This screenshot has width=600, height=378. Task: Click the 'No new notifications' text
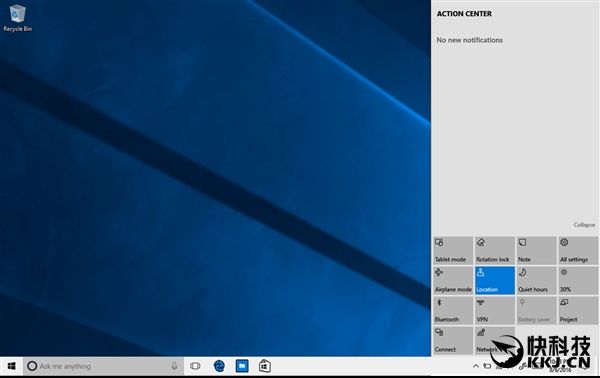click(x=470, y=40)
